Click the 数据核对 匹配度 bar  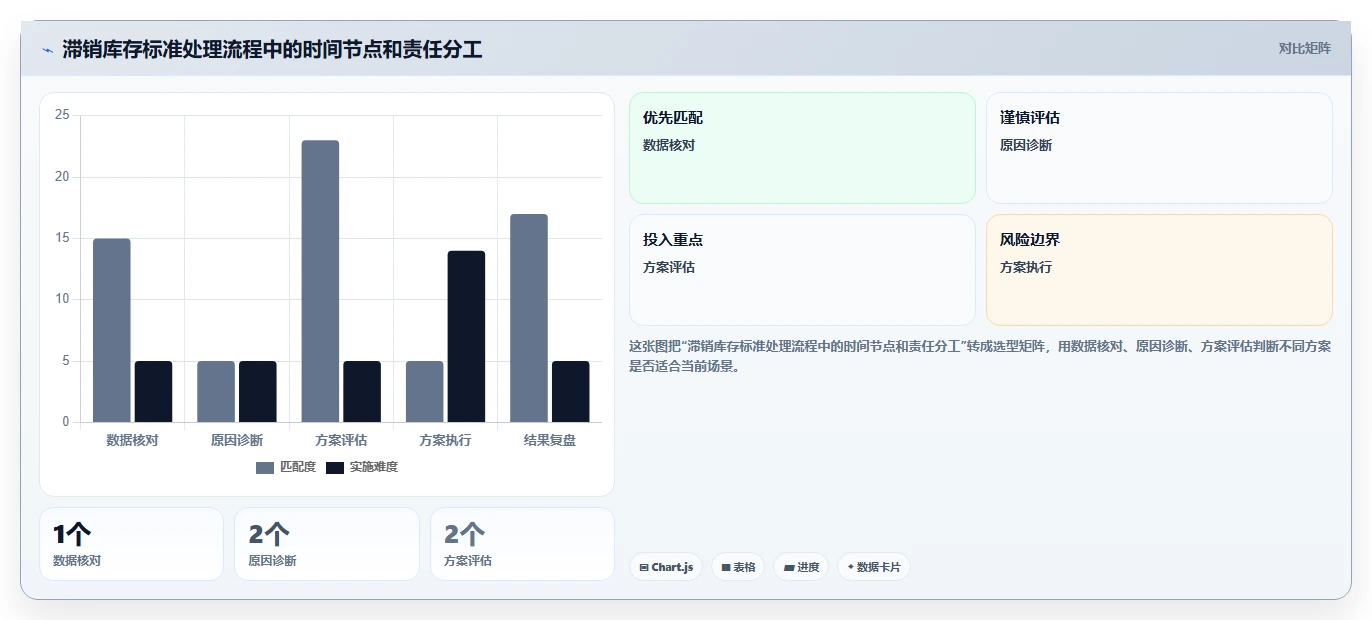(x=112, y=330)
